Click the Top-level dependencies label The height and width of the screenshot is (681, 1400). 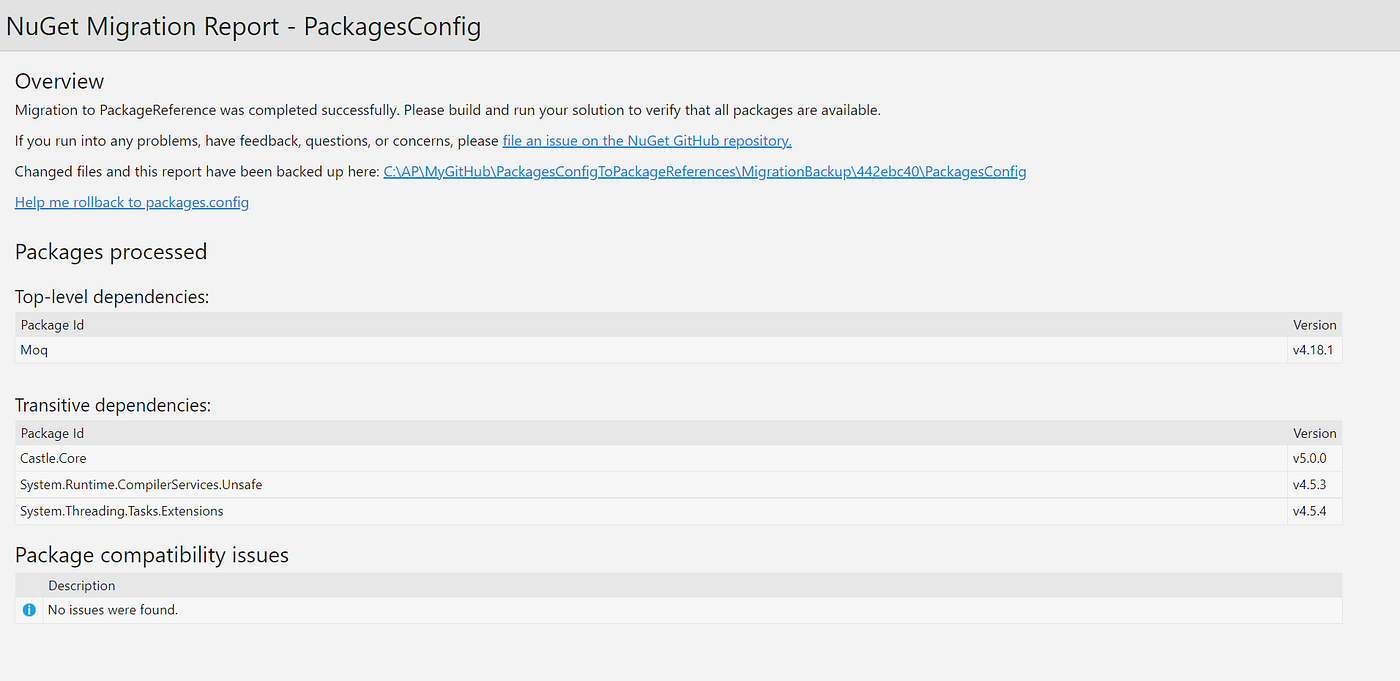[111, 296]
